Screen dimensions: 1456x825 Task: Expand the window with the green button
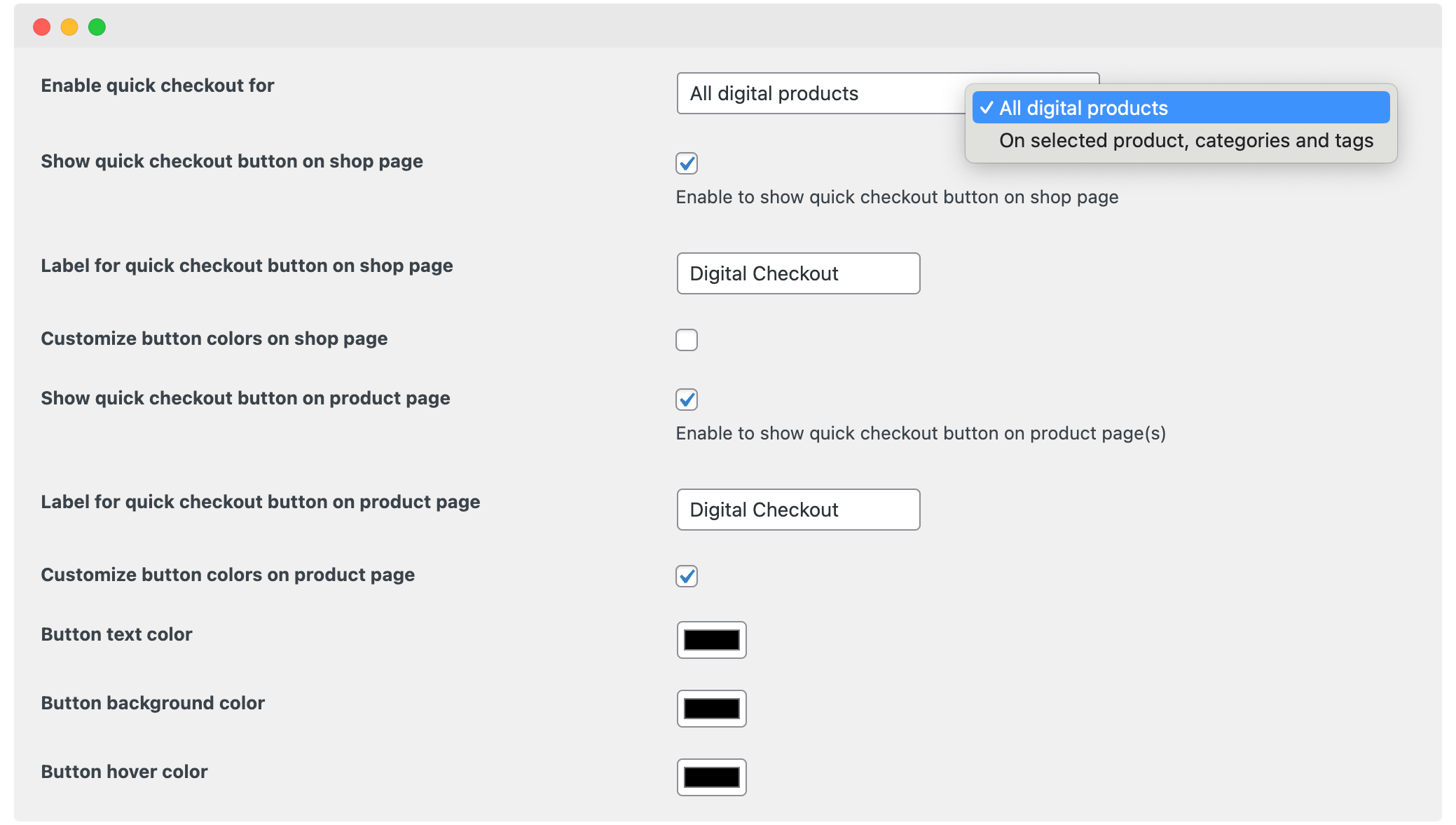point(97,27)
